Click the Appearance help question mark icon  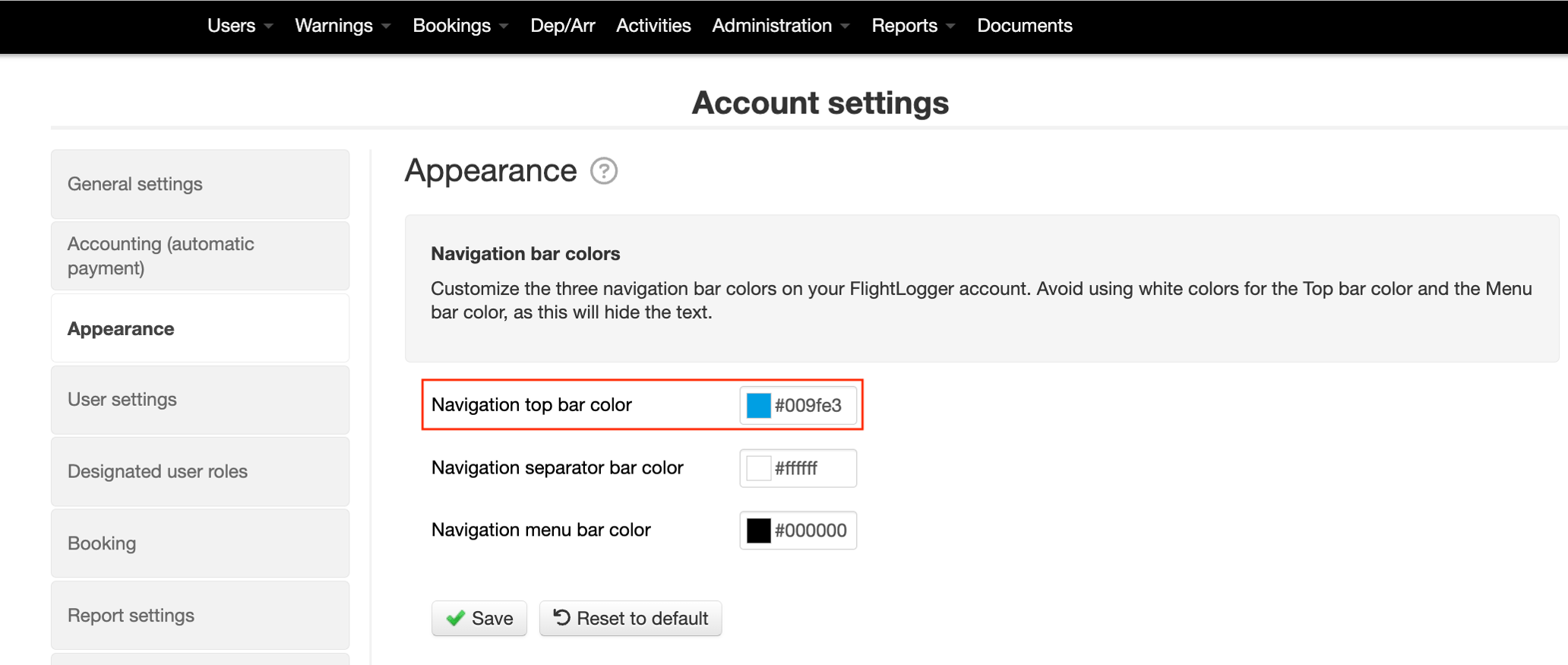(x=604, y=171)
